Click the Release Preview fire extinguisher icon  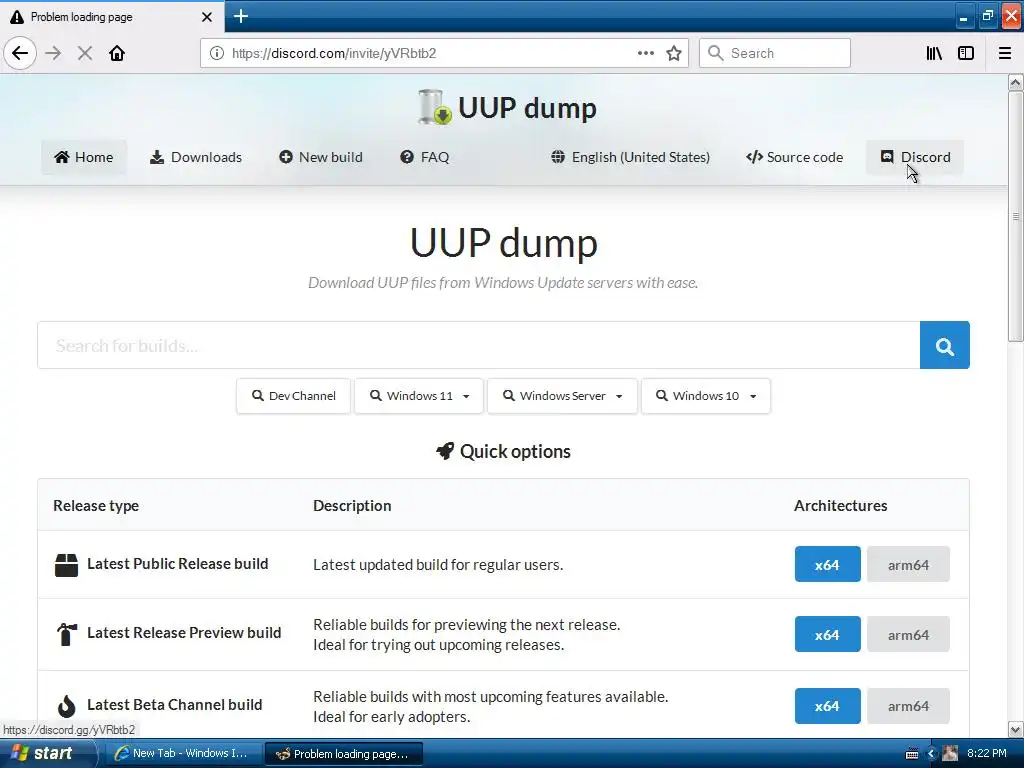66,633
